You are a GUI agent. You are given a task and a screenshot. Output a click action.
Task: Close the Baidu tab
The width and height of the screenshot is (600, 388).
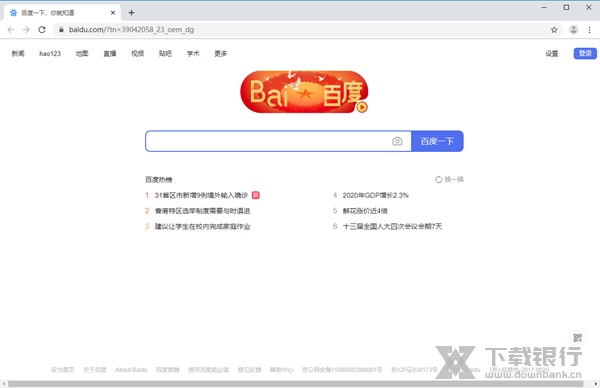pyautogui.click(x=113, y=13)
